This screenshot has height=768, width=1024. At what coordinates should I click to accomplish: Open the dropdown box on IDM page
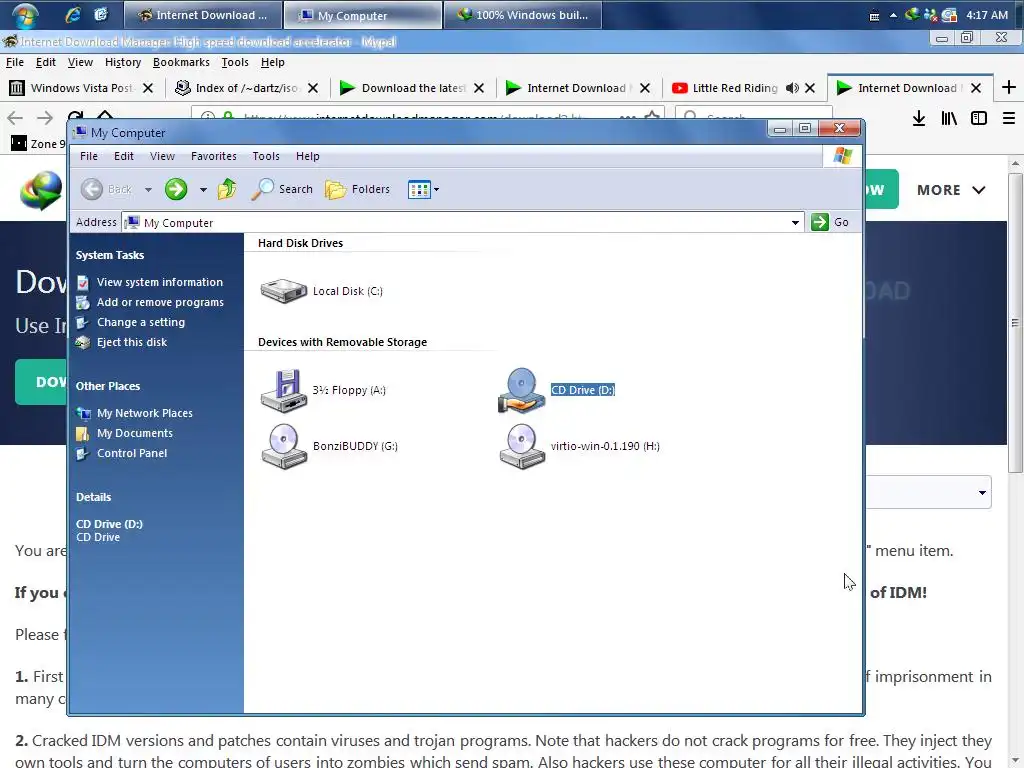[929, 492]
